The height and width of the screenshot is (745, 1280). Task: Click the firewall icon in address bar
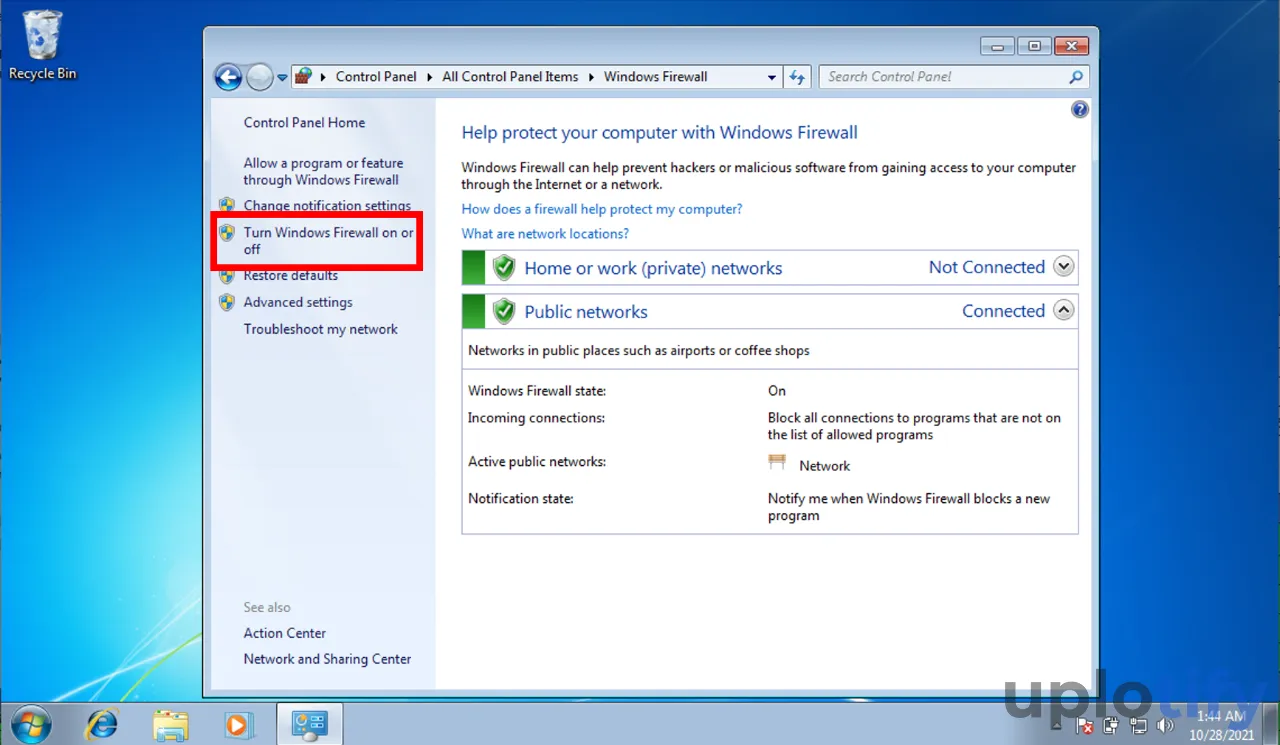[x=304, y=77]
